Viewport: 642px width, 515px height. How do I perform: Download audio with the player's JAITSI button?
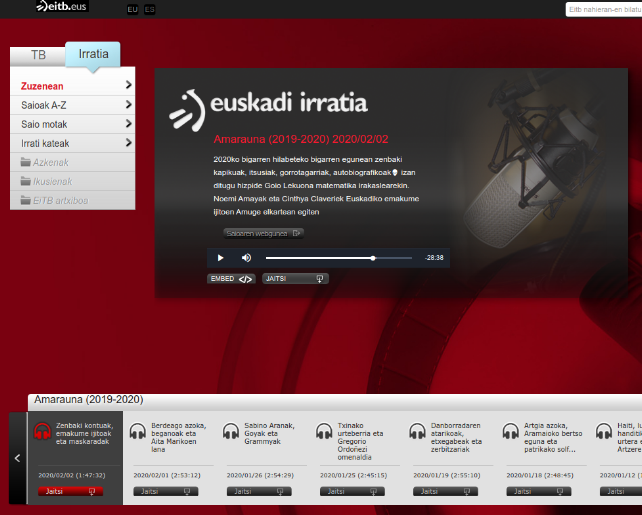[295, 279]
